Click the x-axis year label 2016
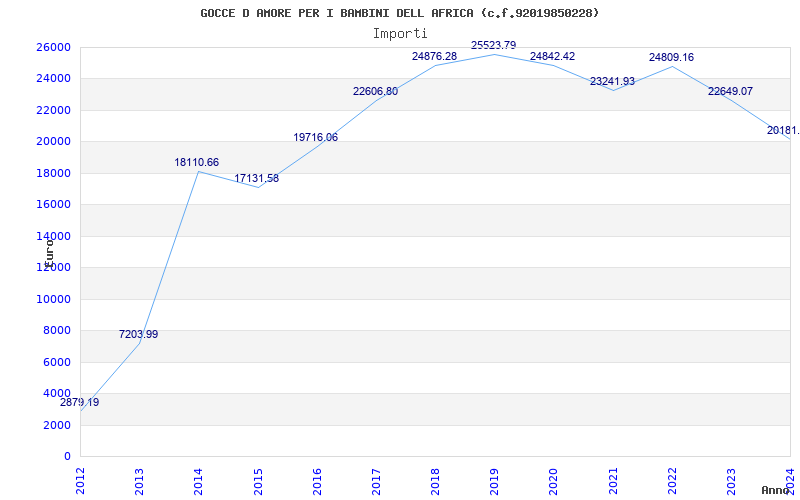 coord(317,481)
